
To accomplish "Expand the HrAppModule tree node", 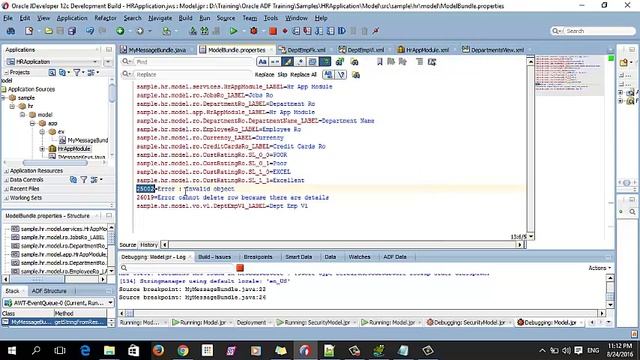I will pyautogui.click(x=42, y=149).
